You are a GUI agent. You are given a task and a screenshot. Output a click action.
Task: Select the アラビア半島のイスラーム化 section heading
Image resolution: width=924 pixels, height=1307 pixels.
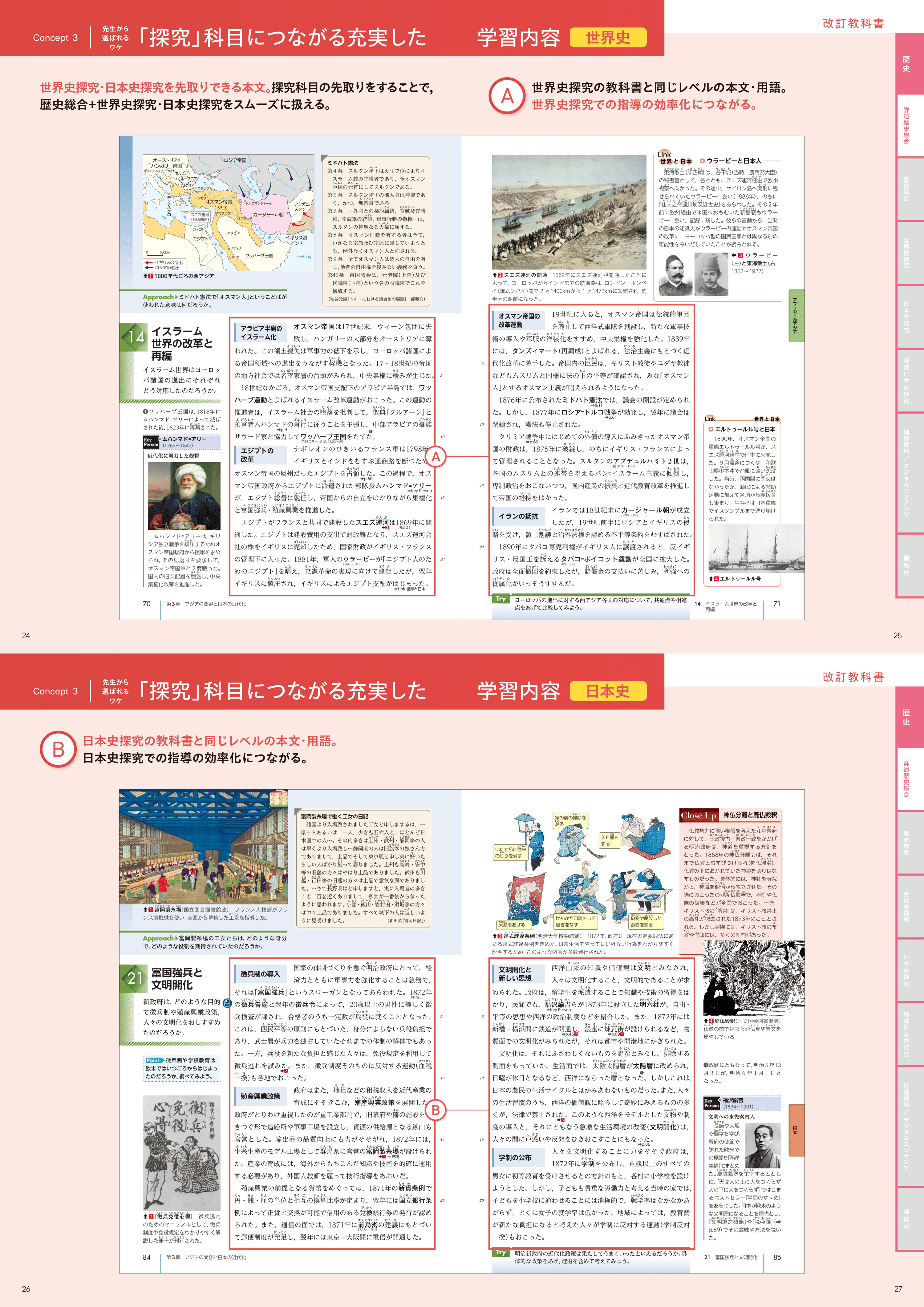[x=261, y=332]
